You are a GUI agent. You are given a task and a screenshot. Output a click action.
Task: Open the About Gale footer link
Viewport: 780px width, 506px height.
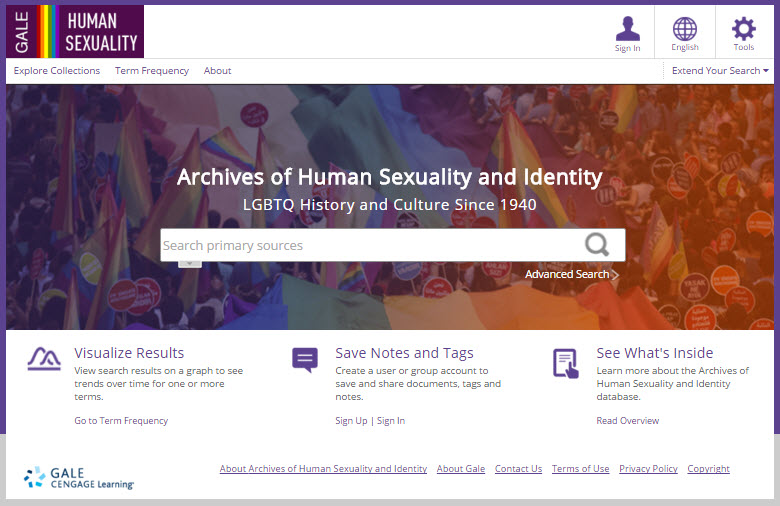pos(461,469)
